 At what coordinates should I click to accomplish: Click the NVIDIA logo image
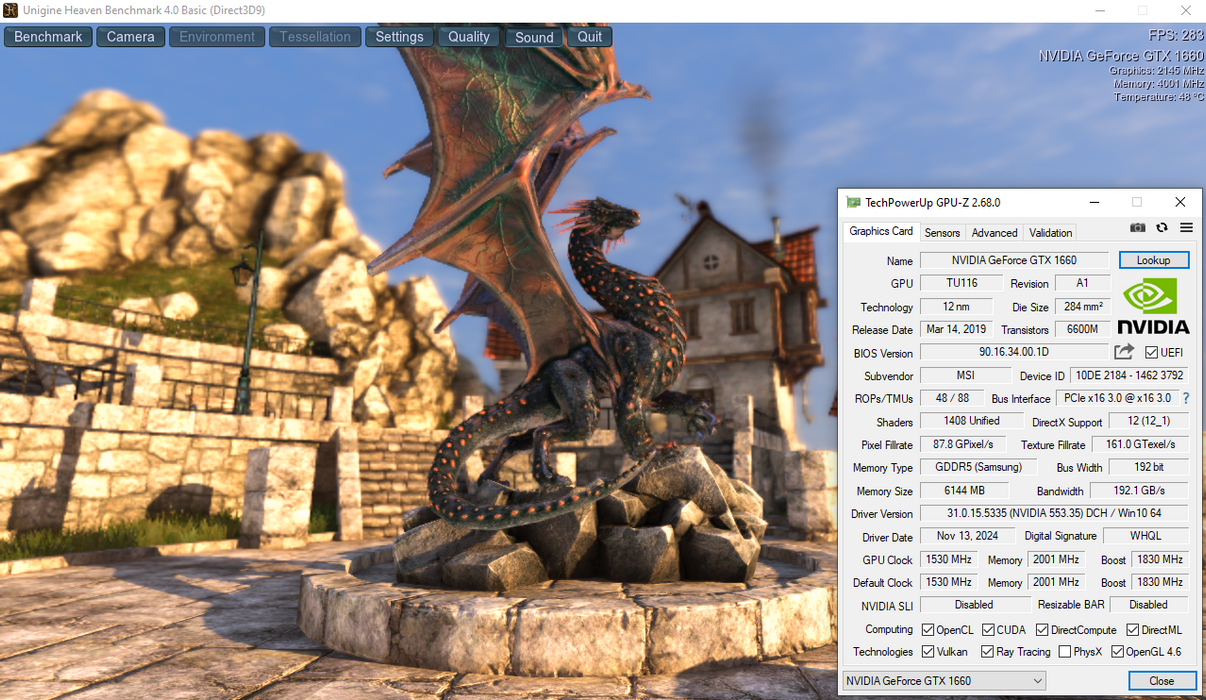pos(1153,306)
